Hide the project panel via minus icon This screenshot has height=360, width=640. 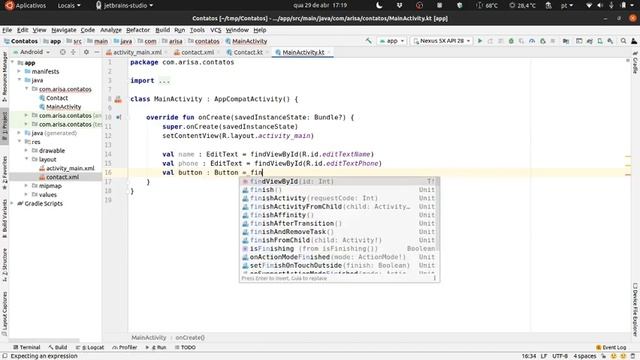click(97, 52)
